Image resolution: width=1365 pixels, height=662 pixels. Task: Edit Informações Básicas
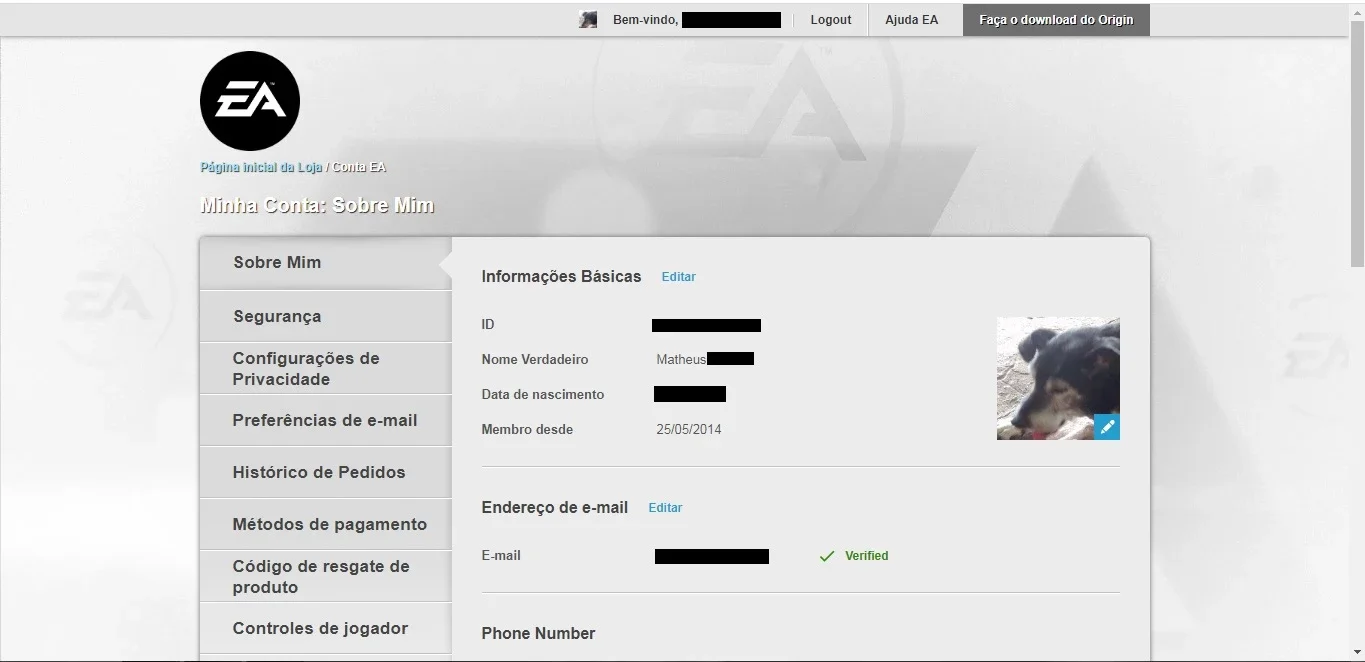point(678,277)
